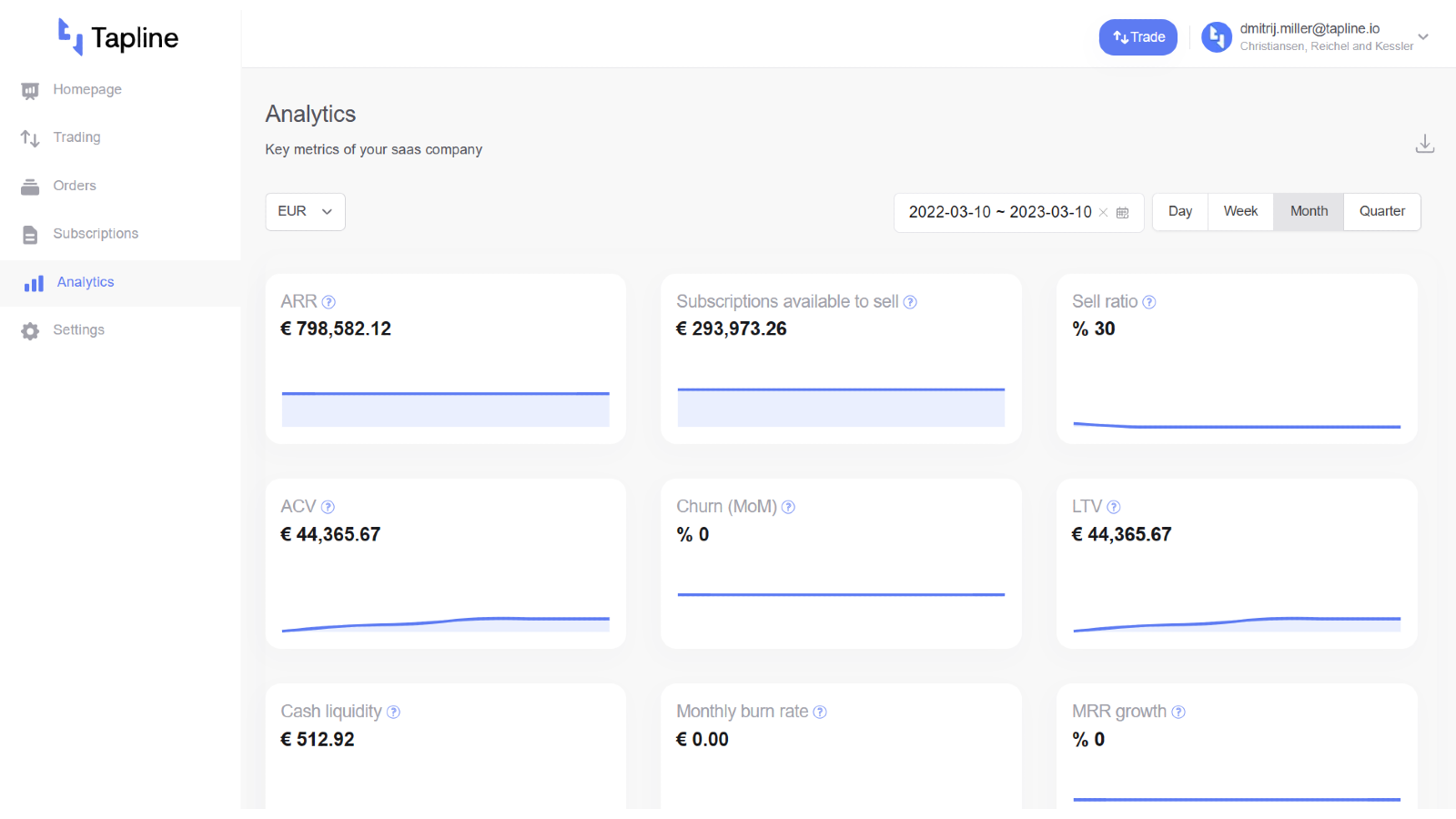The height and width of the screenshot is (819, 1456).
Task: Open the EUR currency dropdown
Action: [x=305, y=211]
